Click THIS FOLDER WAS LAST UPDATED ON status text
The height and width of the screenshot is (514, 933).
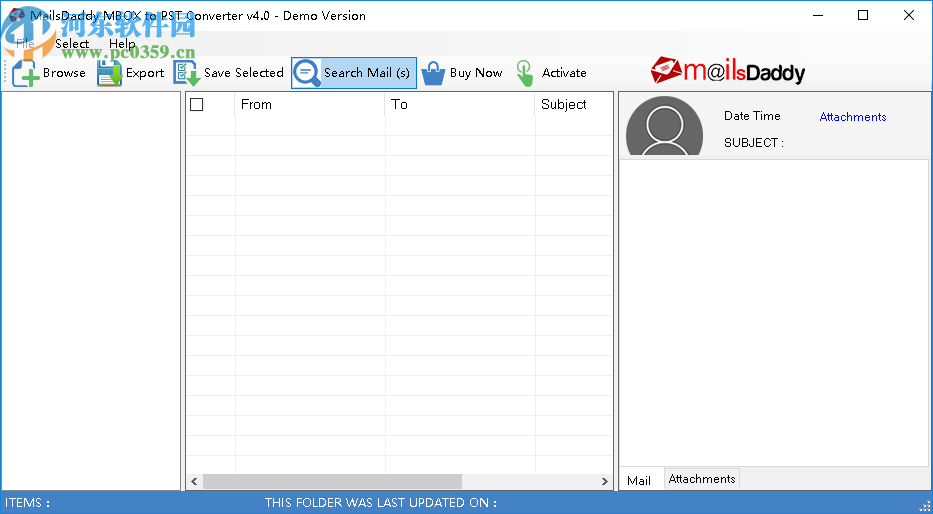[381, 503]
